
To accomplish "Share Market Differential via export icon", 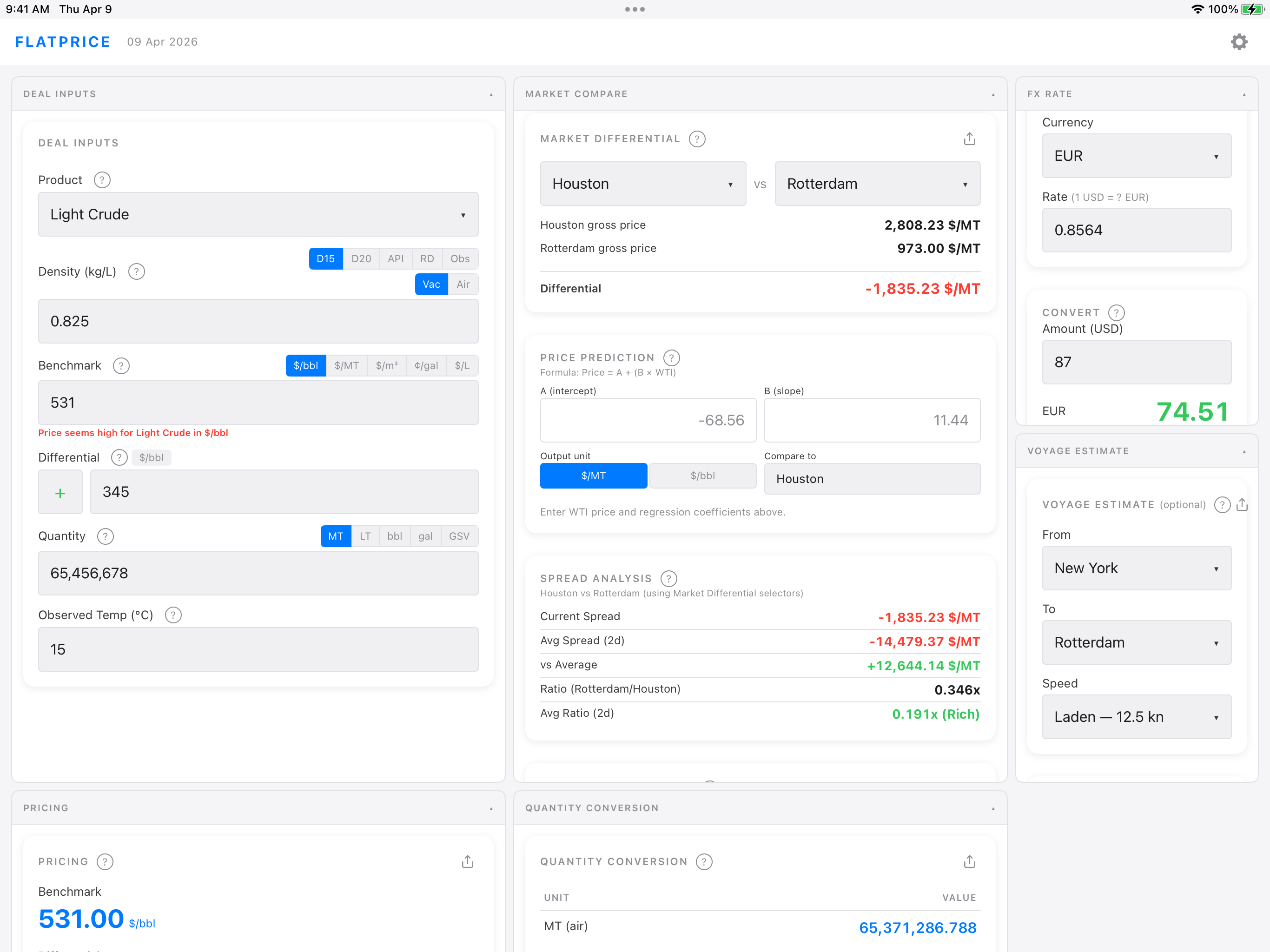I will pos(969,139).
